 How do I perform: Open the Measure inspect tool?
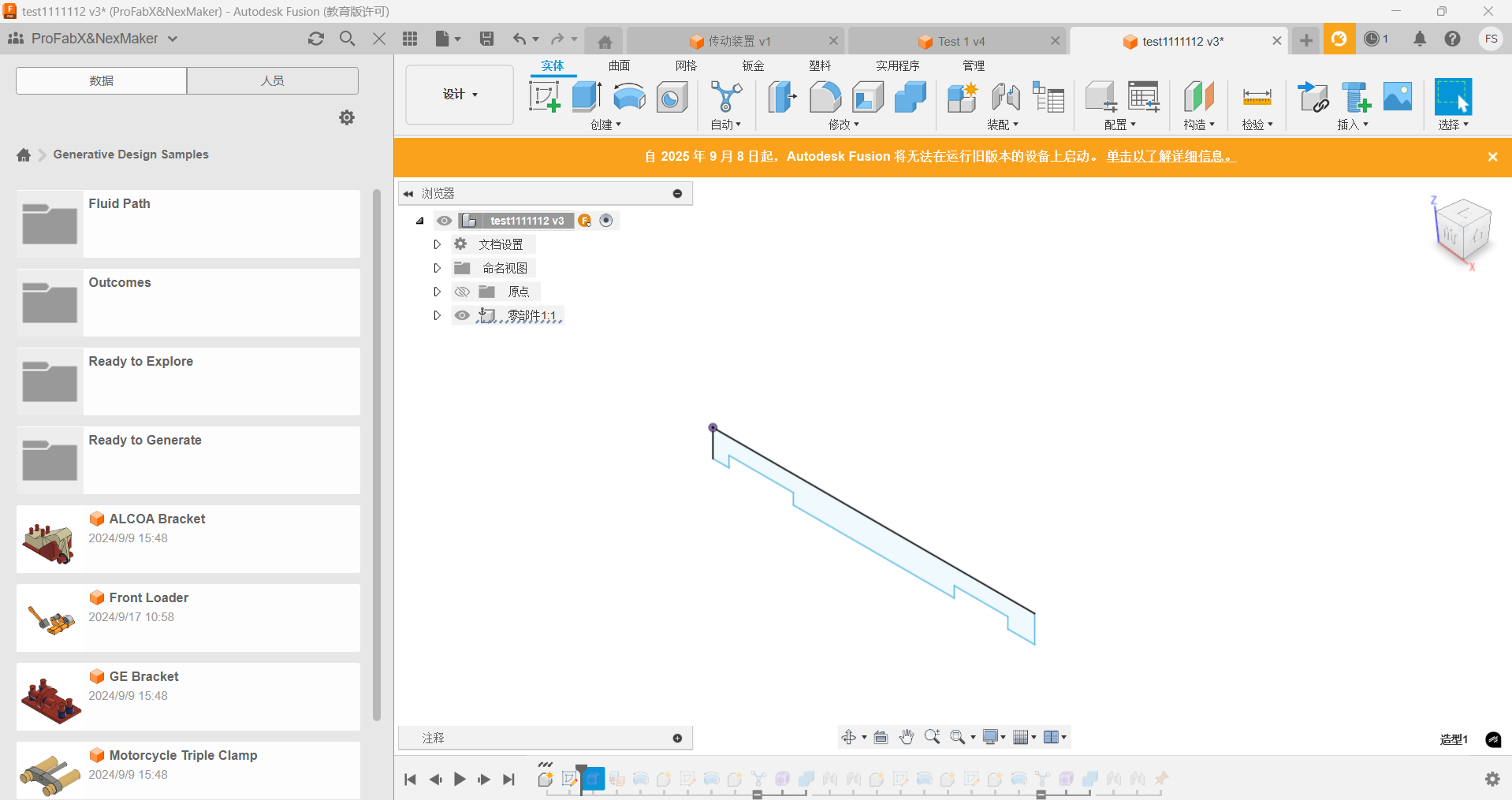coord(1257,97)
